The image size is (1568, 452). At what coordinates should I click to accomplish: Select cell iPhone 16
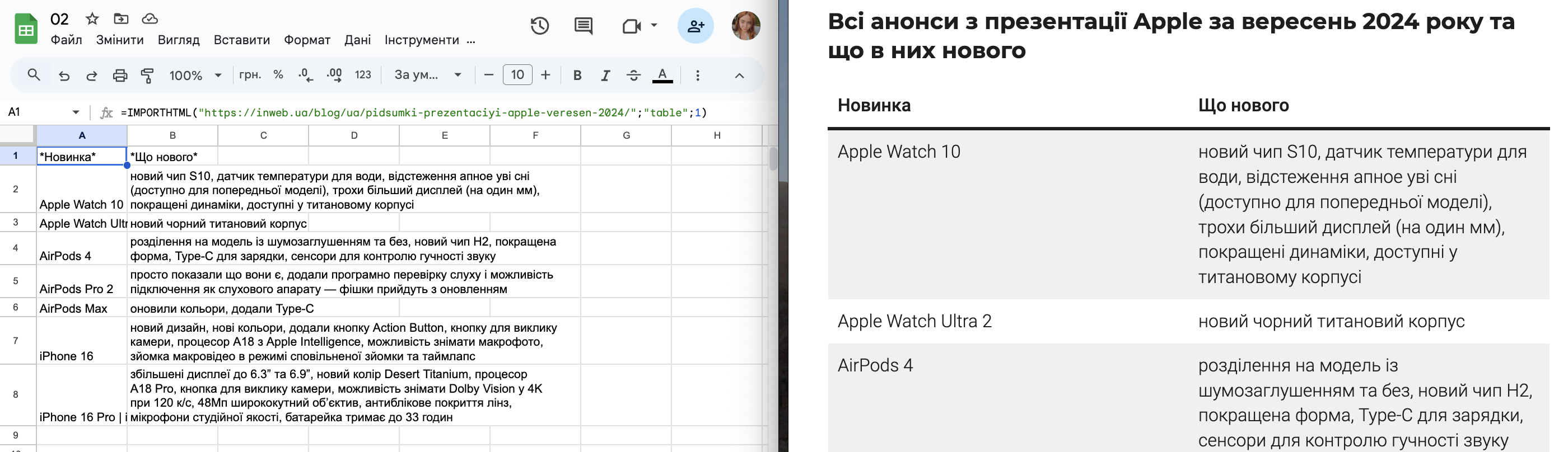[82, 341]
